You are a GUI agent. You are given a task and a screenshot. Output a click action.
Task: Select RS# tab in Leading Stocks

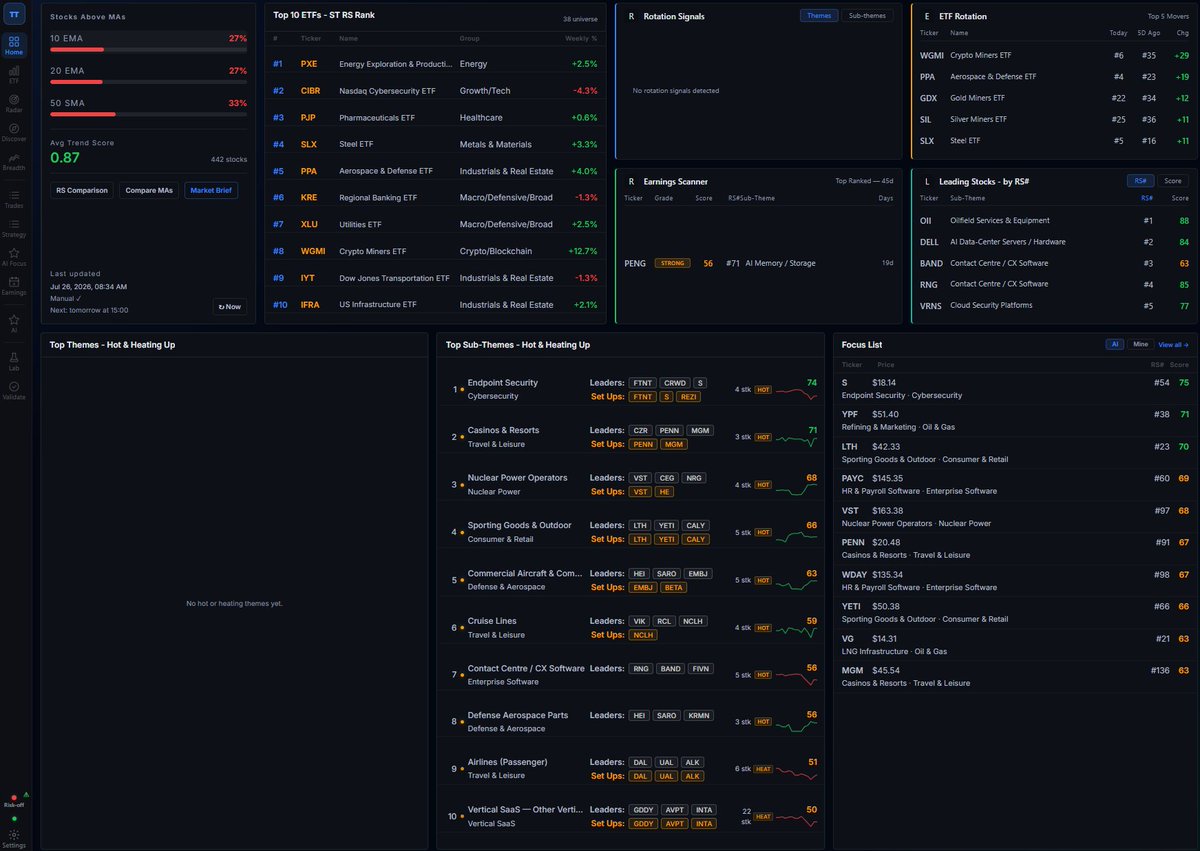pos(1140,181)
